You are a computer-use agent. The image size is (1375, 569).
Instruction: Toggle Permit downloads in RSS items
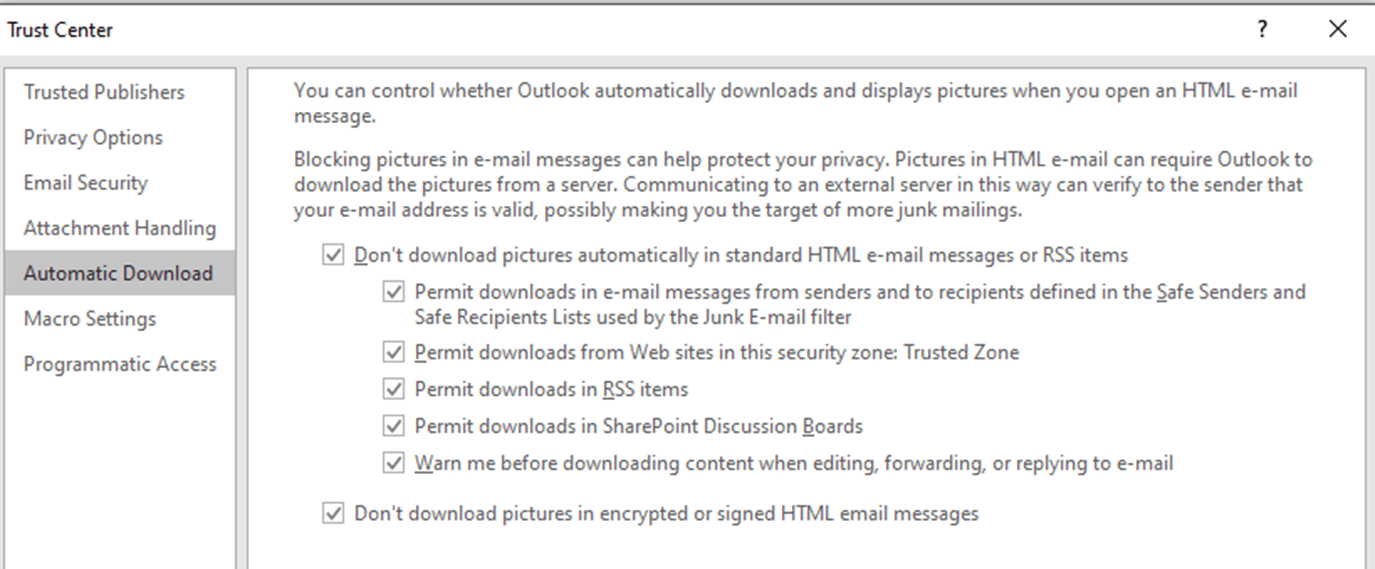pos(394,389)
